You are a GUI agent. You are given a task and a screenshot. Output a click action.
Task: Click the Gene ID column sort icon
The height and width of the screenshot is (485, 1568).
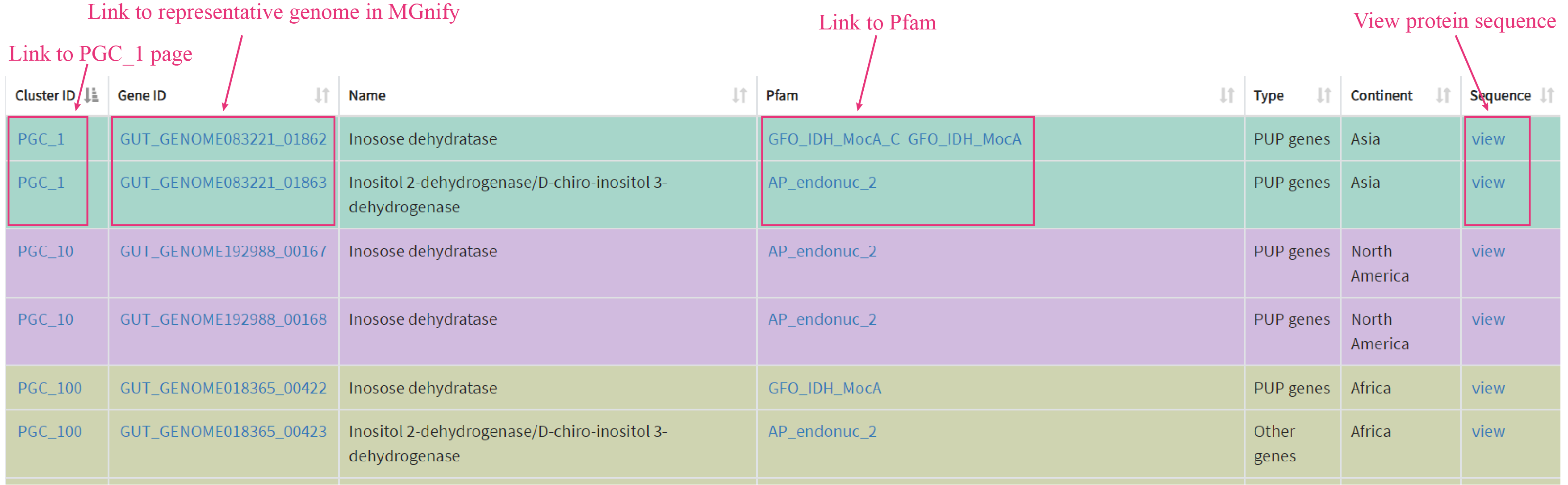pyautogui.click(x=322, y=95)
